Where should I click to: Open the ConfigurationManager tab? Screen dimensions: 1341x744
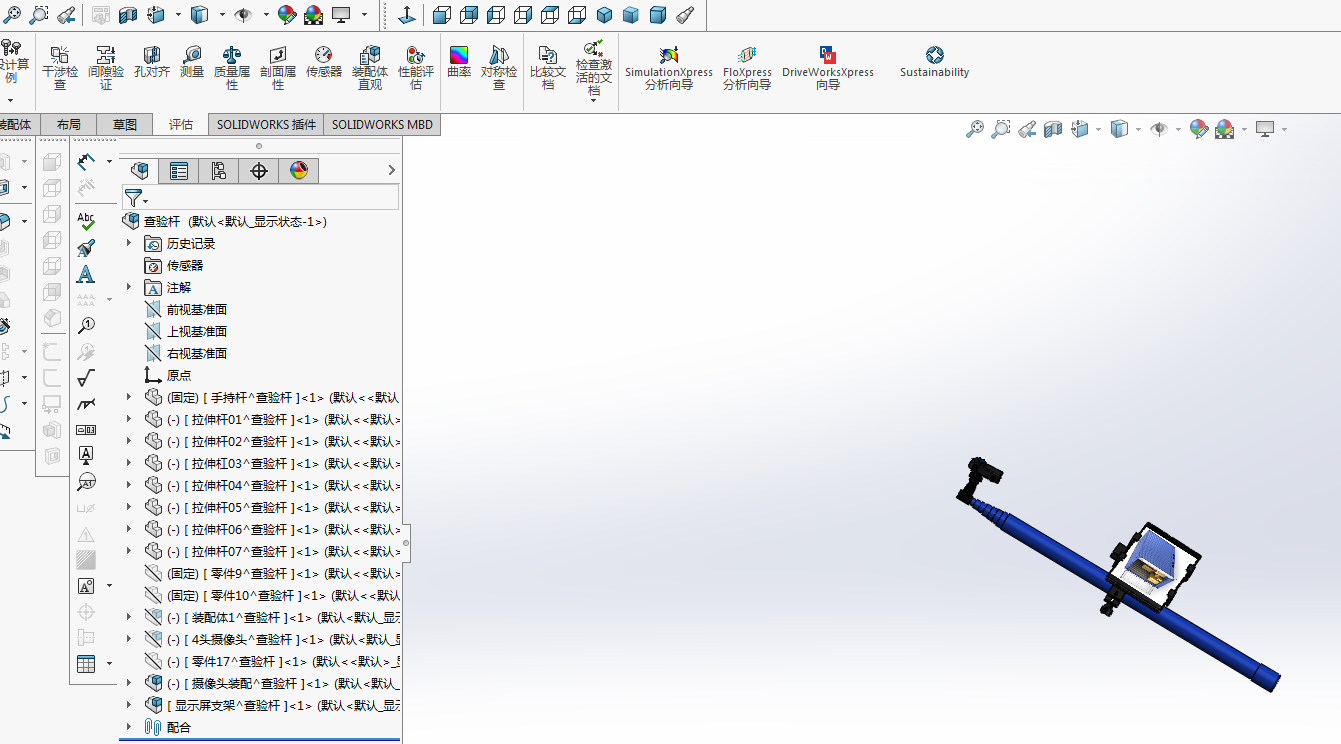tap(219, 171)
